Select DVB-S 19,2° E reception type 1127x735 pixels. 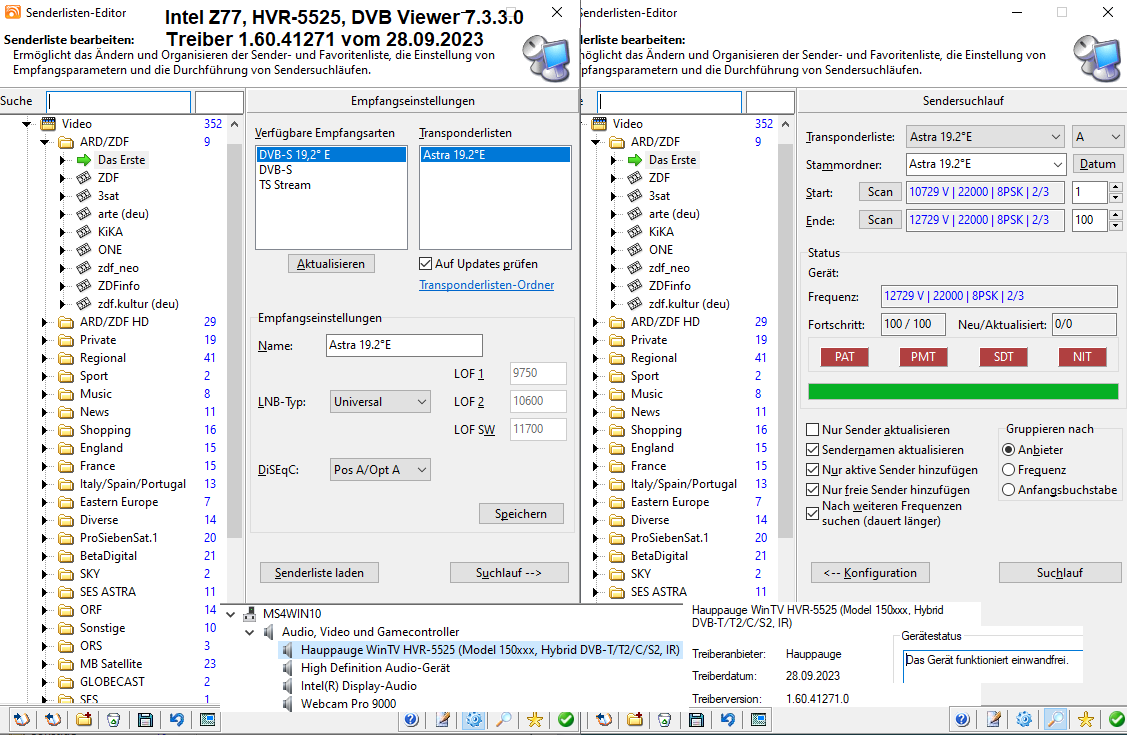331,154
